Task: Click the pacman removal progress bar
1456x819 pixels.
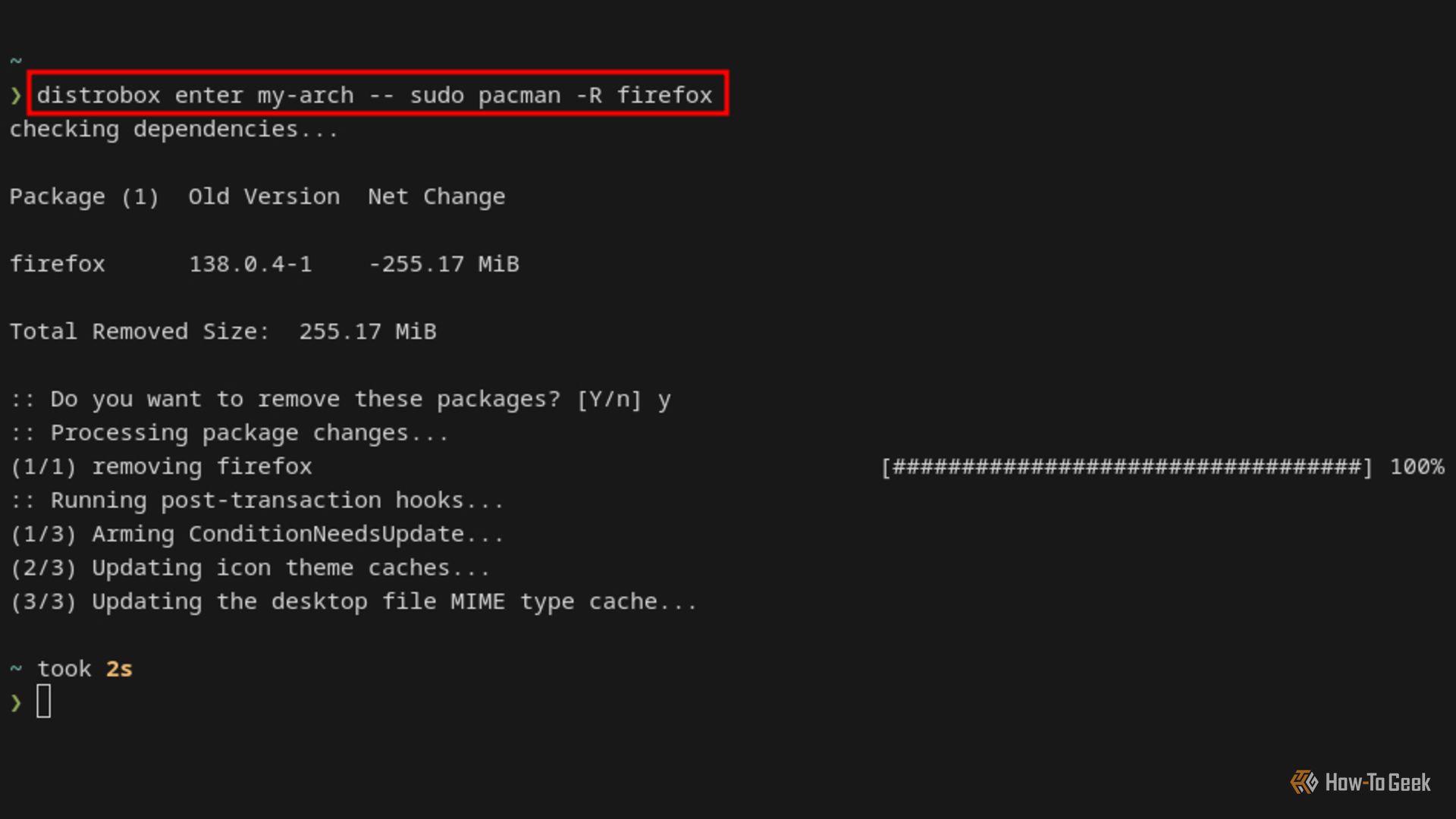Action: tap(1126, 466)
